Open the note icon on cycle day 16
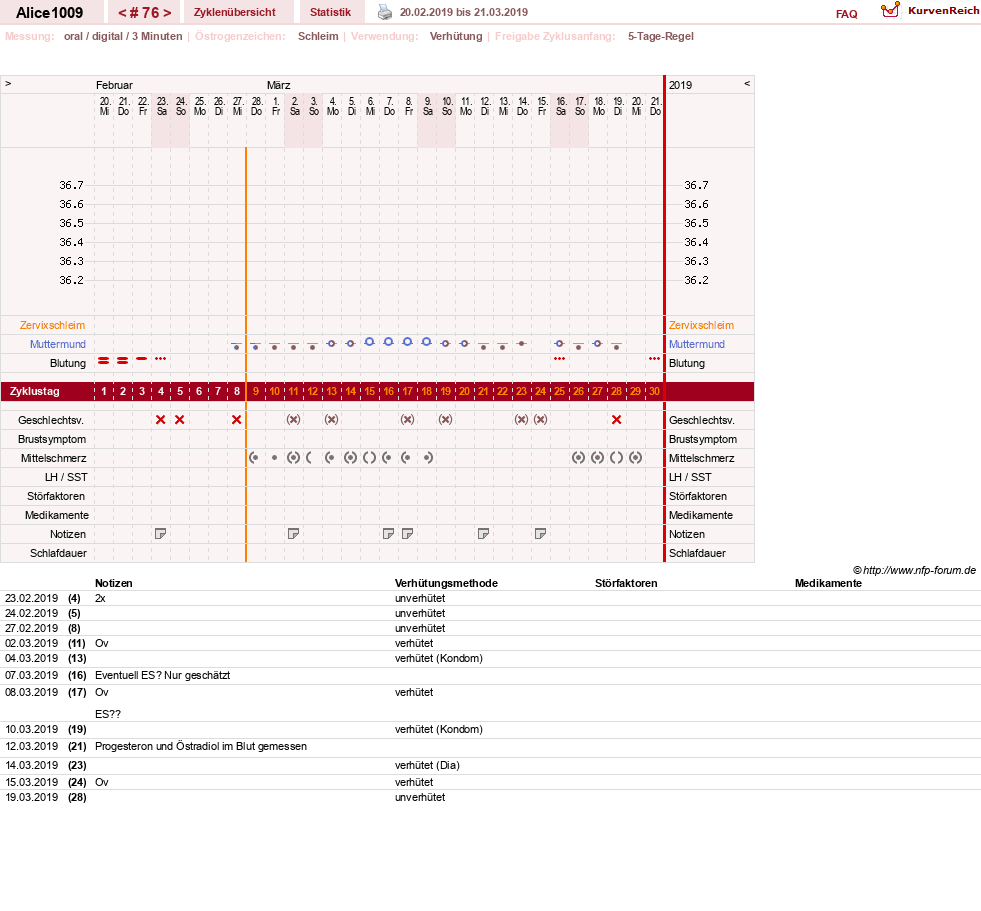The width and height of the screenshot is (981, 911). coord(389,534)
